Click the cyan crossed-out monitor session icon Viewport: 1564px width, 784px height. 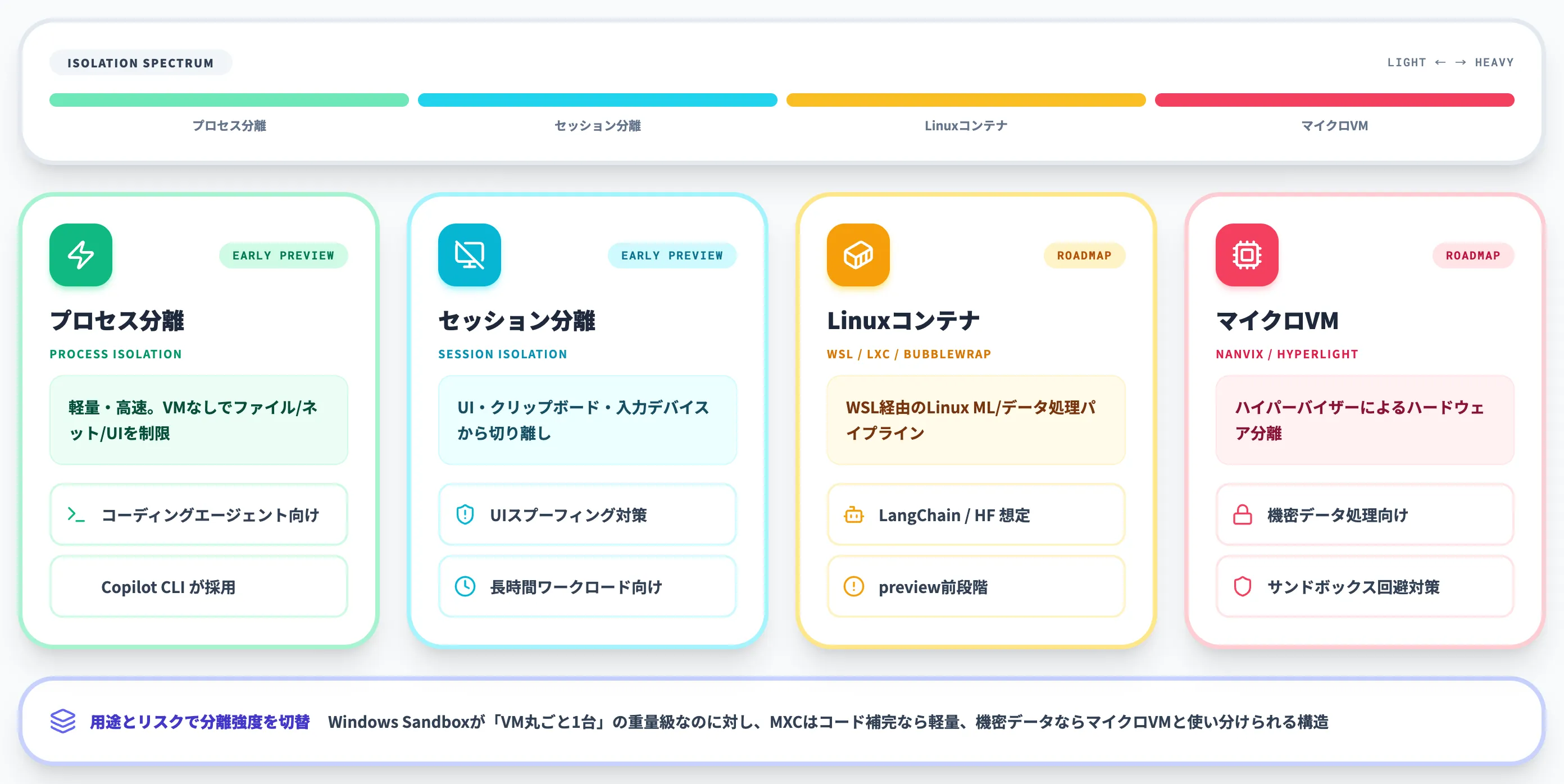[x=469, y=255]
